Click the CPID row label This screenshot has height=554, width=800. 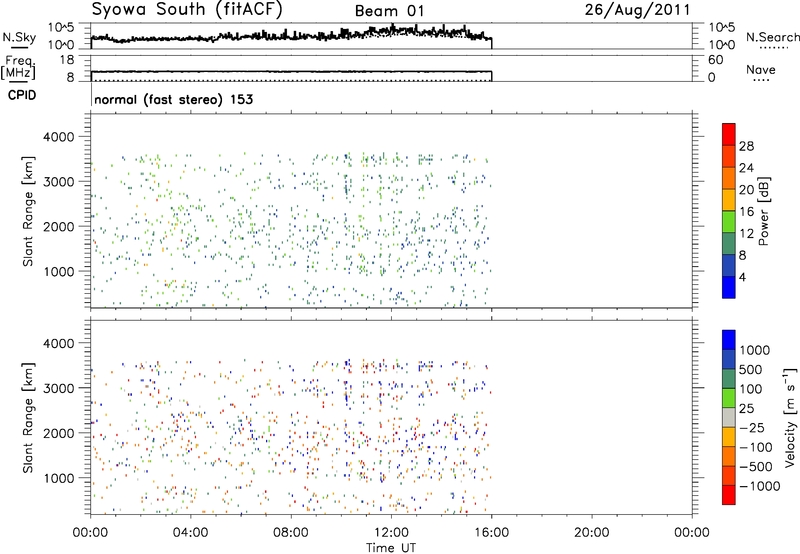pos(22,95)
